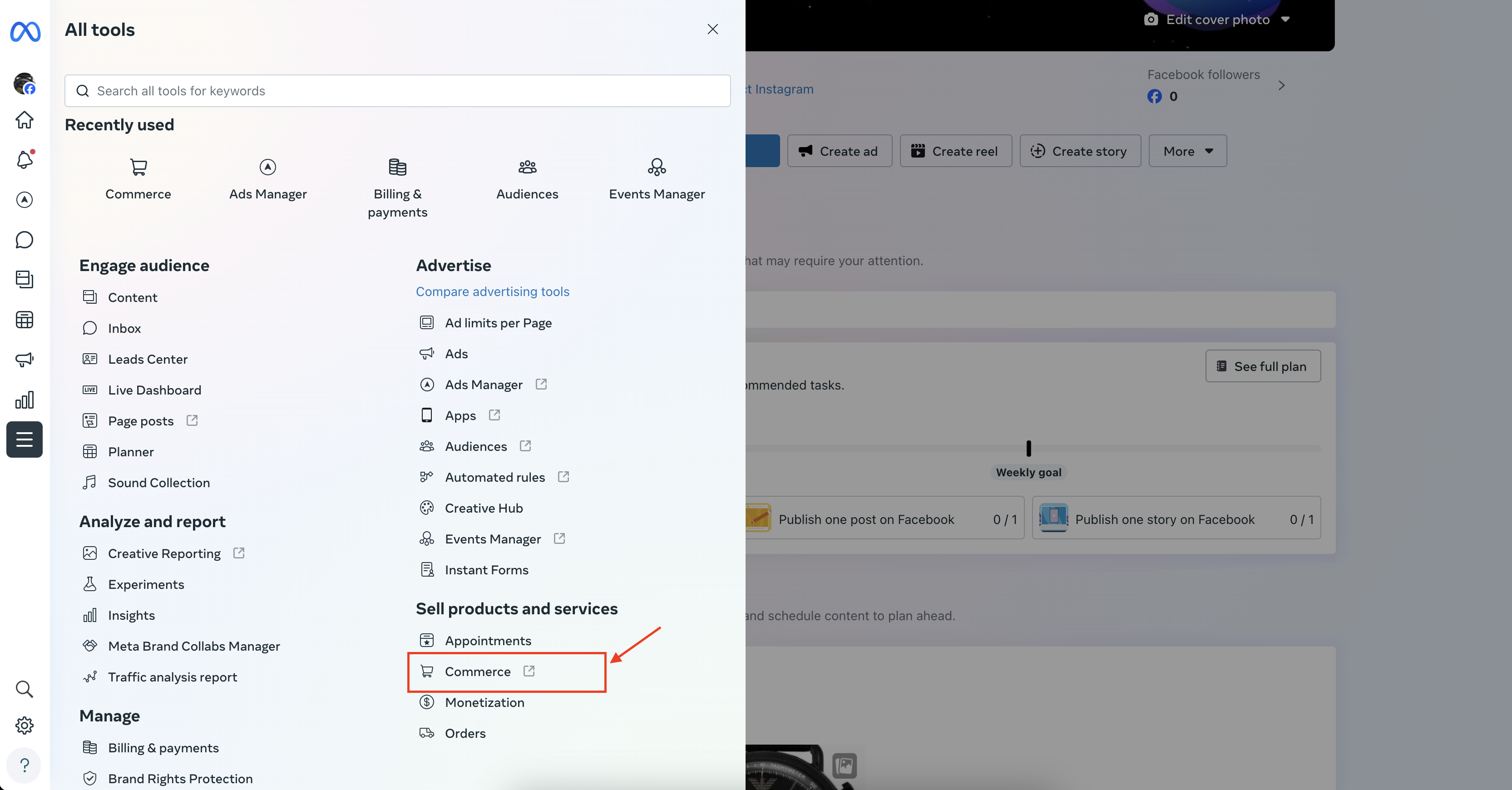1512x790 pixels.
Task: Click the Meta logo in sidebar
Action: (x=25, y=31)
